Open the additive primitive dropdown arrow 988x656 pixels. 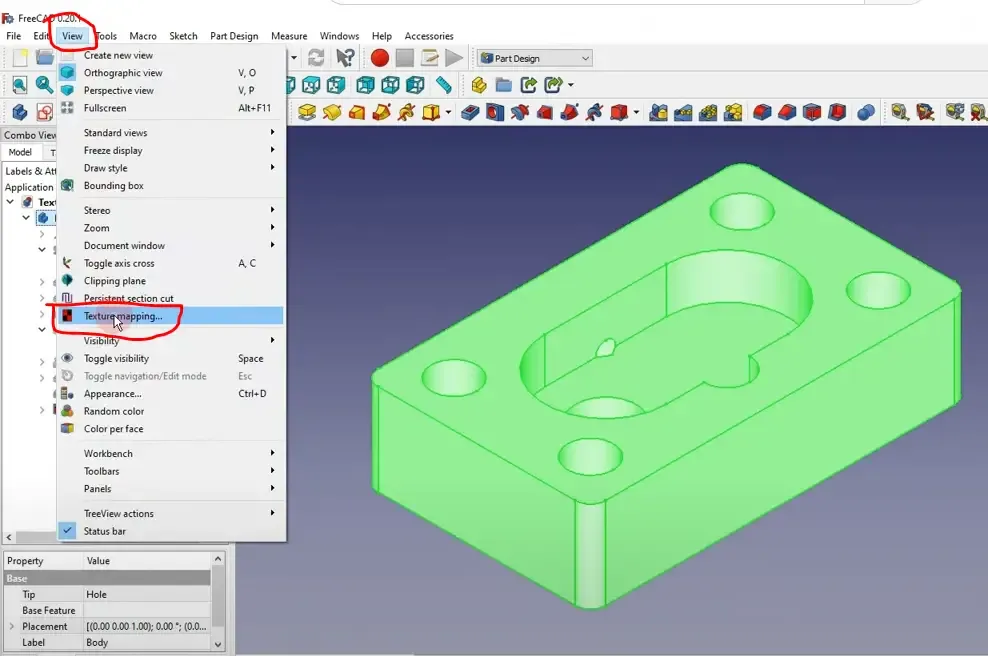point(448,113)
